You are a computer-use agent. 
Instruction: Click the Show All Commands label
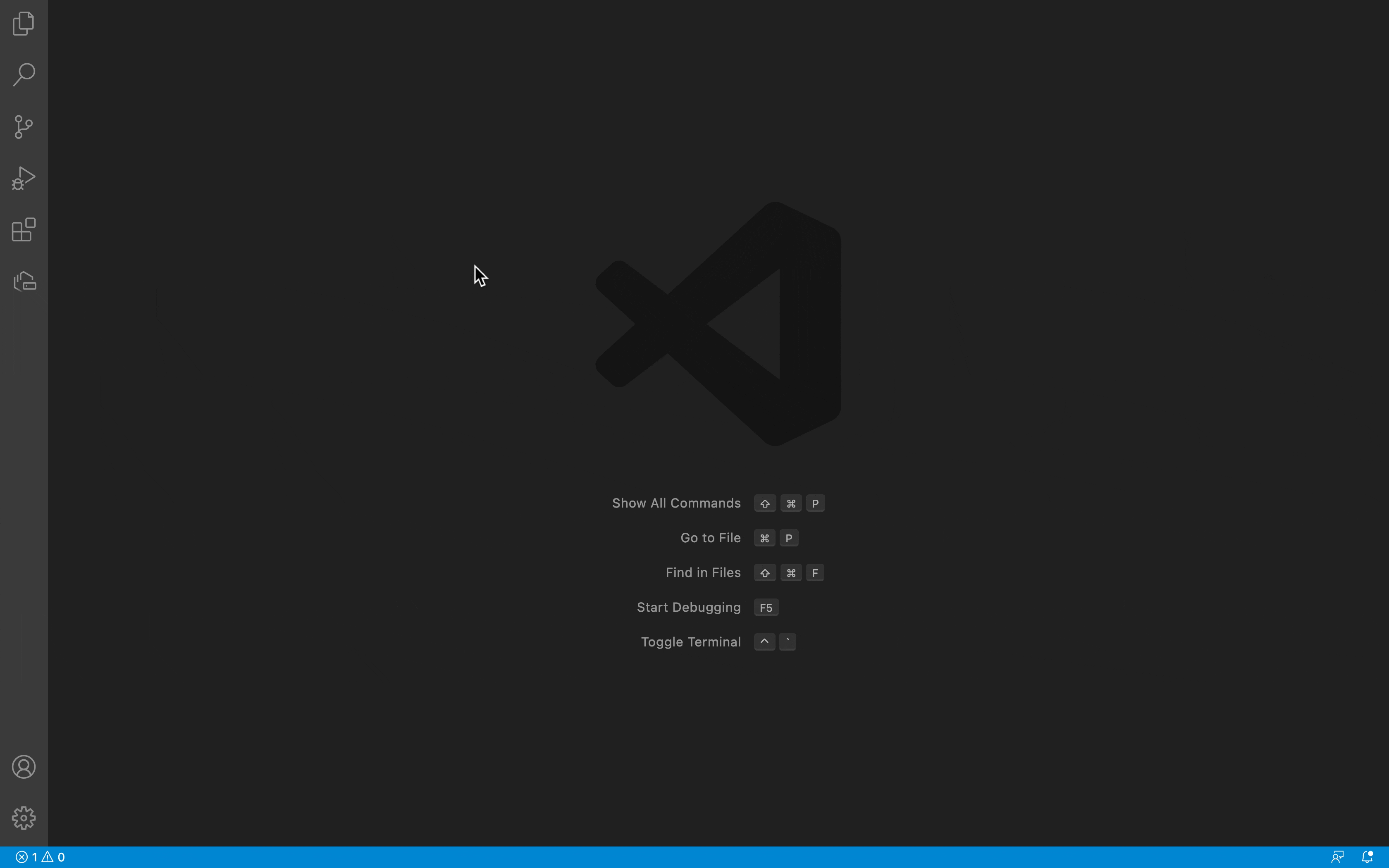click(x=676, y=503)
